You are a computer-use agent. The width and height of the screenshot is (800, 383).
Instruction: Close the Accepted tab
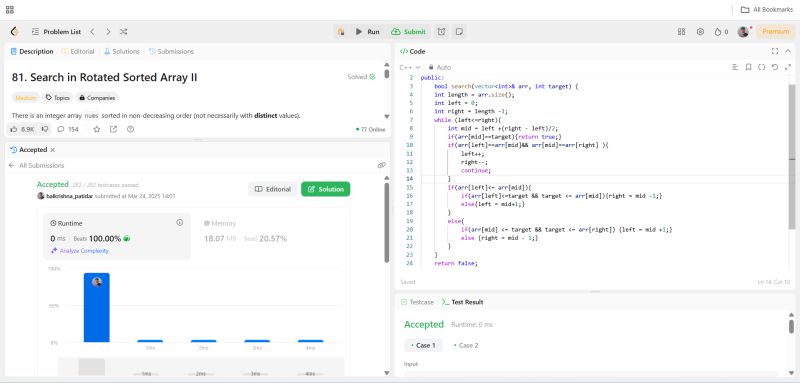(x=53, y=150)
